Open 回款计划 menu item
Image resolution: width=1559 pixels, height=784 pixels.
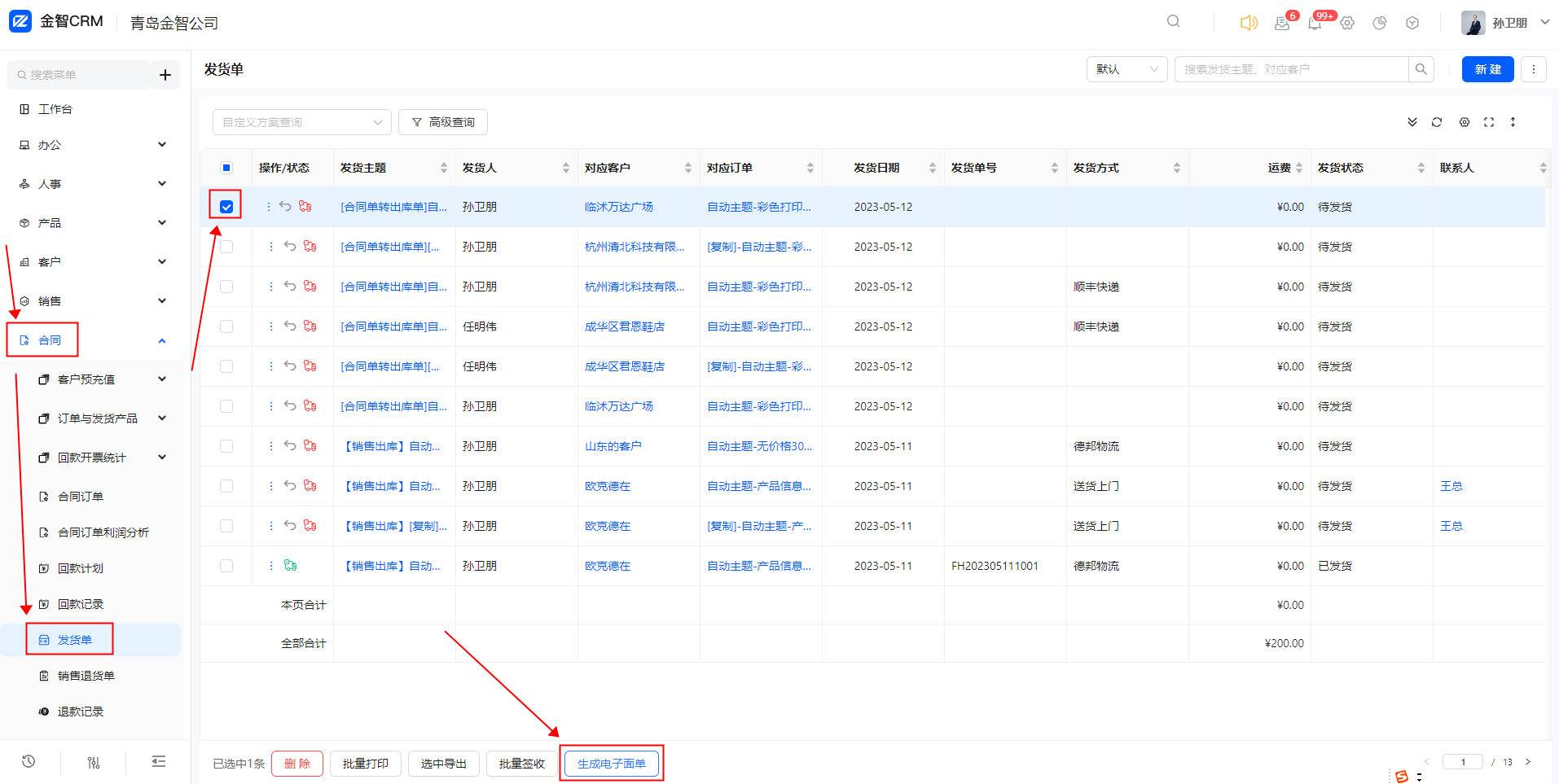tap(81, 568)
